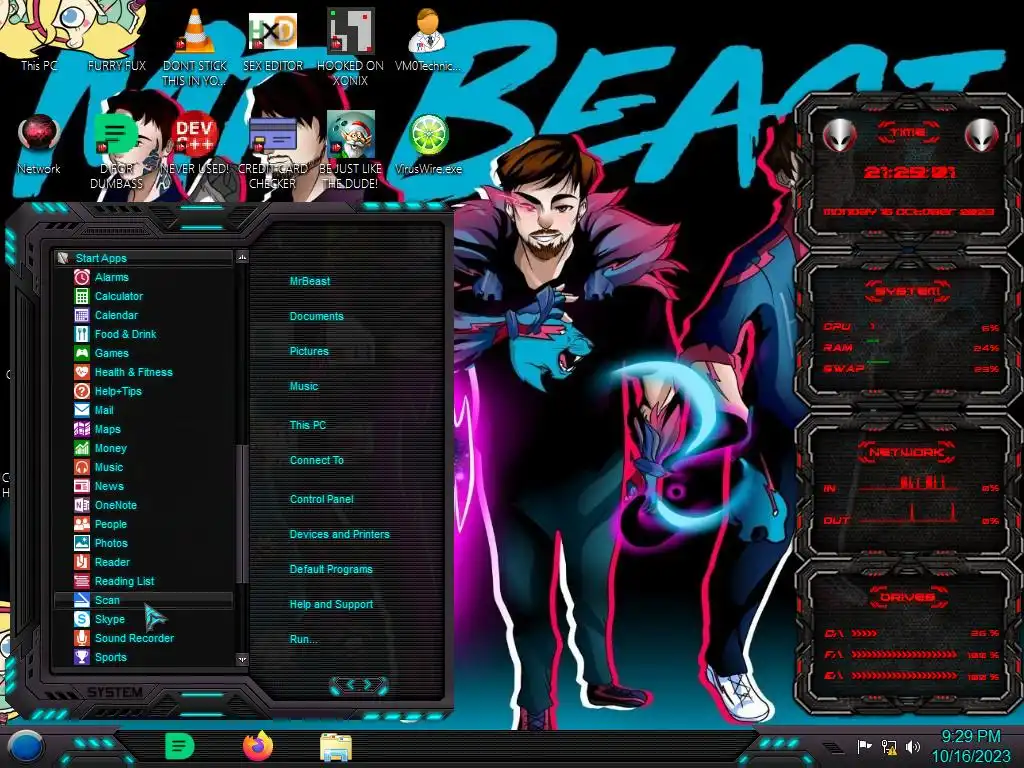Open the Network desktop icon
1024x768 pixels.
39,144
